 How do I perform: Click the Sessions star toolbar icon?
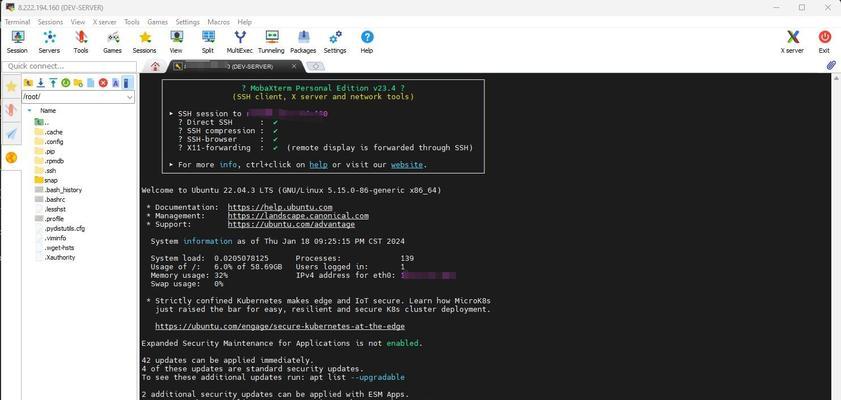[144, 42]
